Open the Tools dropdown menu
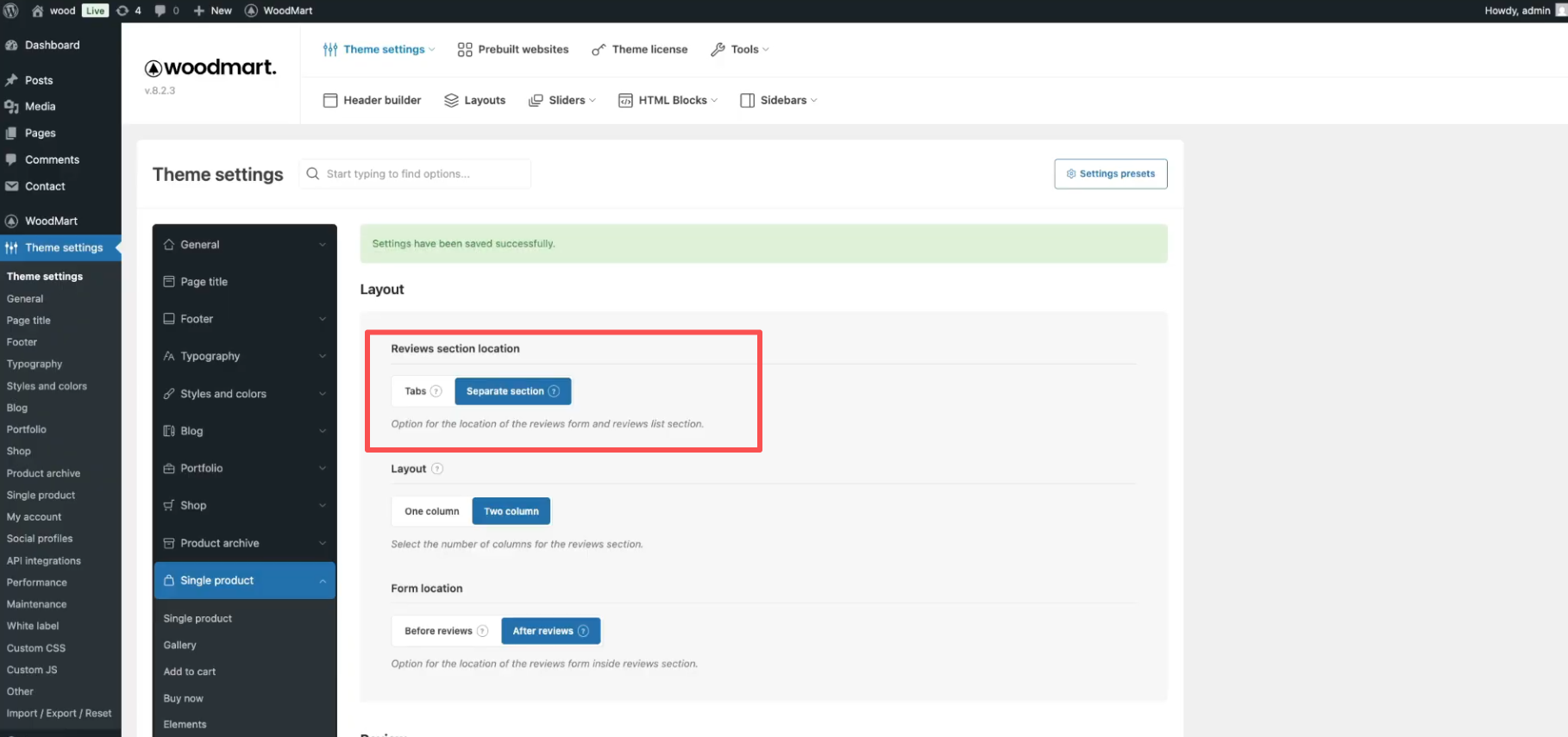Screen dimensions: 1568x737 (740, 49)
